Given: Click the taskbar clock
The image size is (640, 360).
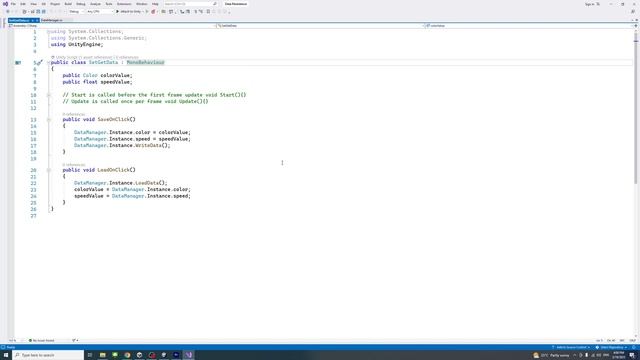Looking at the screenshot, I should 618,356.
